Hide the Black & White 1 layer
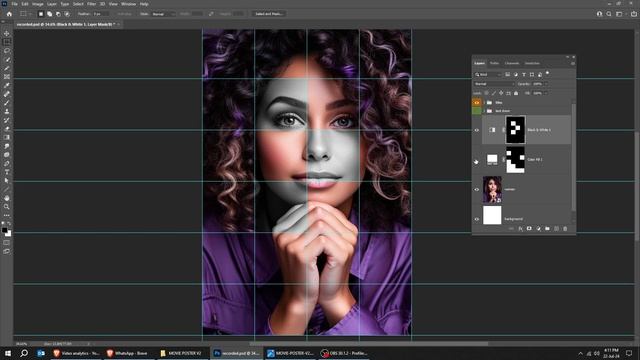Screen dimensions: 640x360 [476, 130]
